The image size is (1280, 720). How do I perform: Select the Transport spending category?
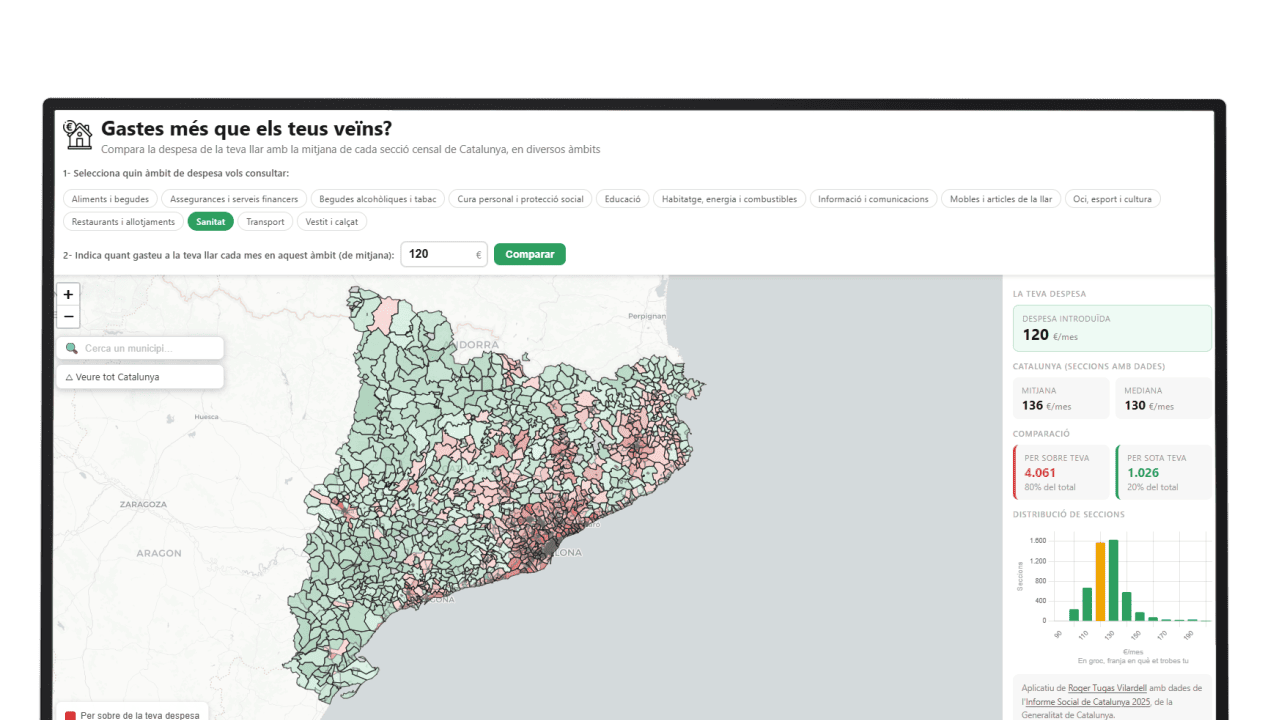coord(265,221)
